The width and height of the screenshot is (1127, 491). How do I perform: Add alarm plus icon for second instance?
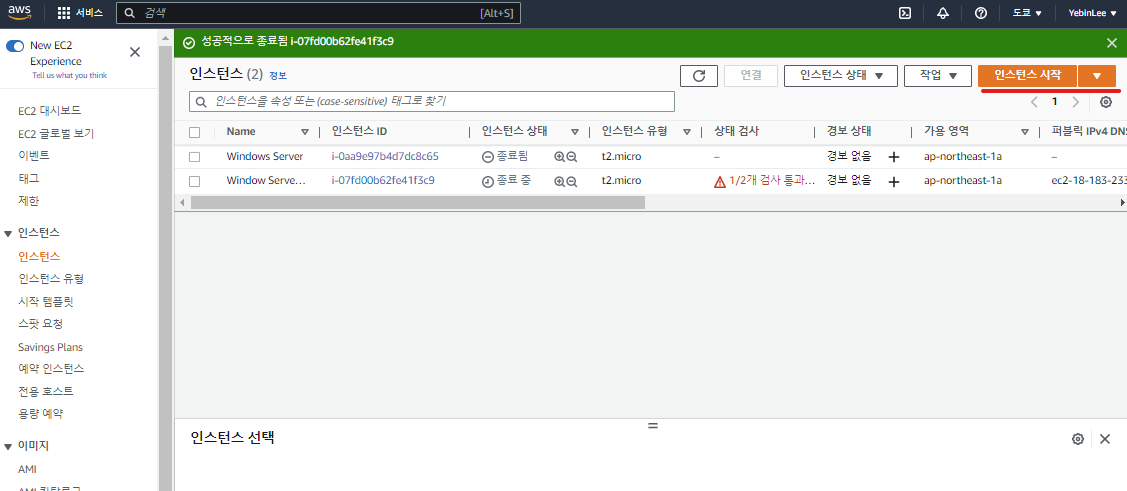coord(894,182)
